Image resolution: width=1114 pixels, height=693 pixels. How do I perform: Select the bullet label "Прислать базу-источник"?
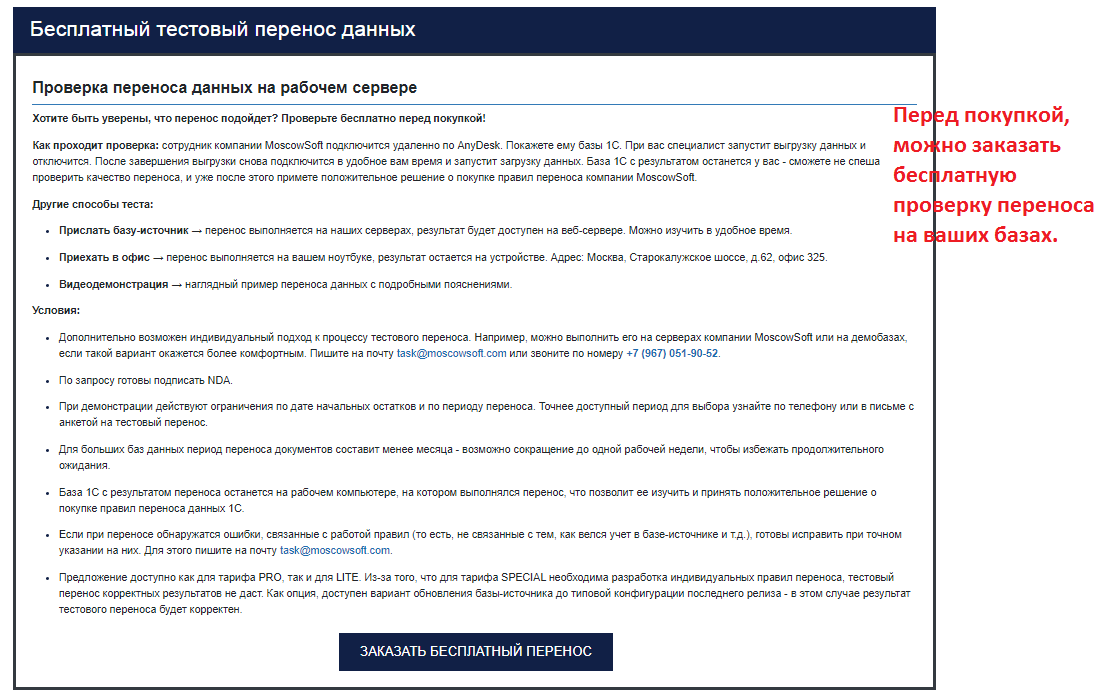click(124, 230)
